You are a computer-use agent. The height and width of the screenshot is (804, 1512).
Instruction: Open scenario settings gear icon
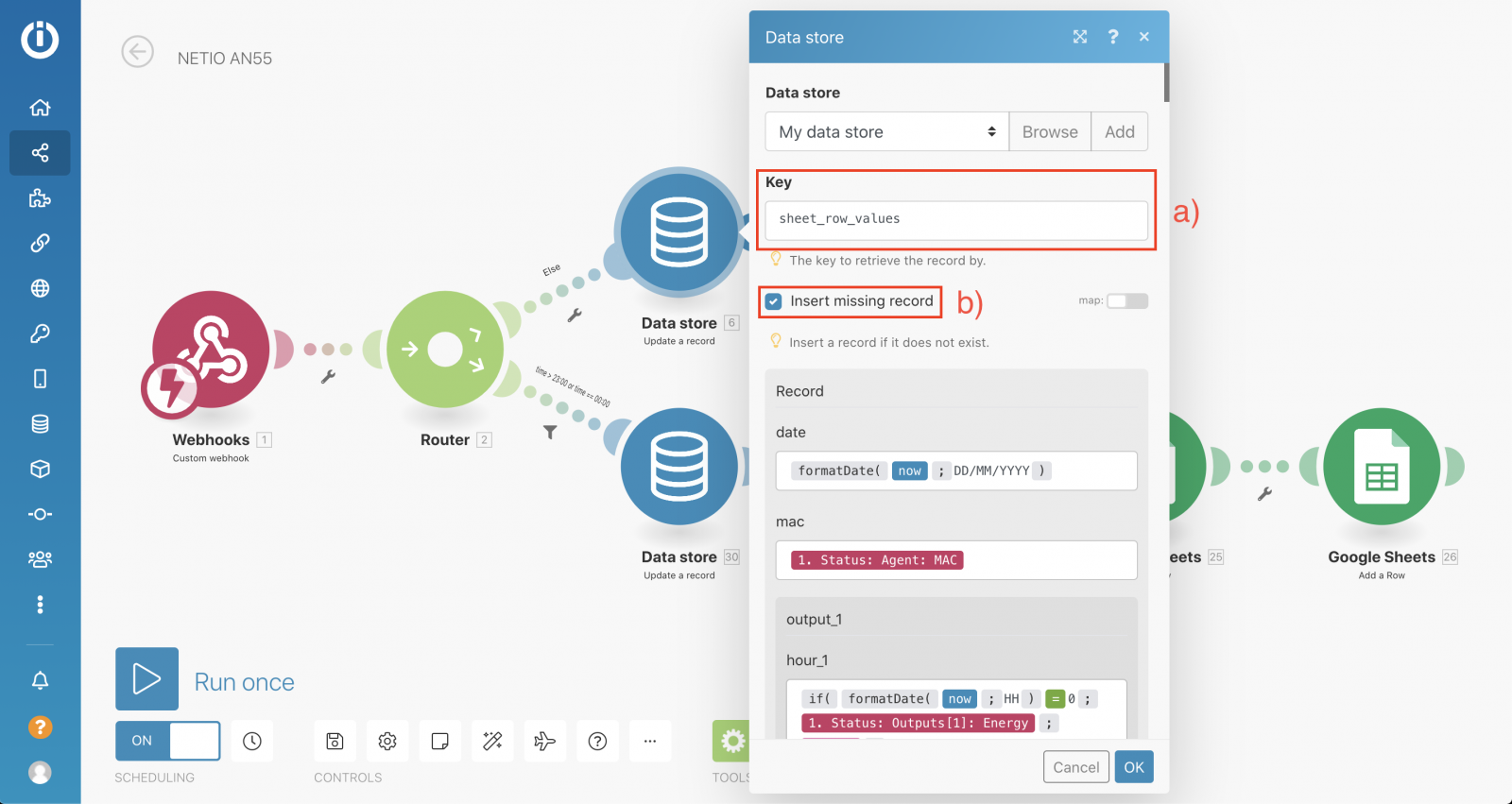tap(387, 742)
